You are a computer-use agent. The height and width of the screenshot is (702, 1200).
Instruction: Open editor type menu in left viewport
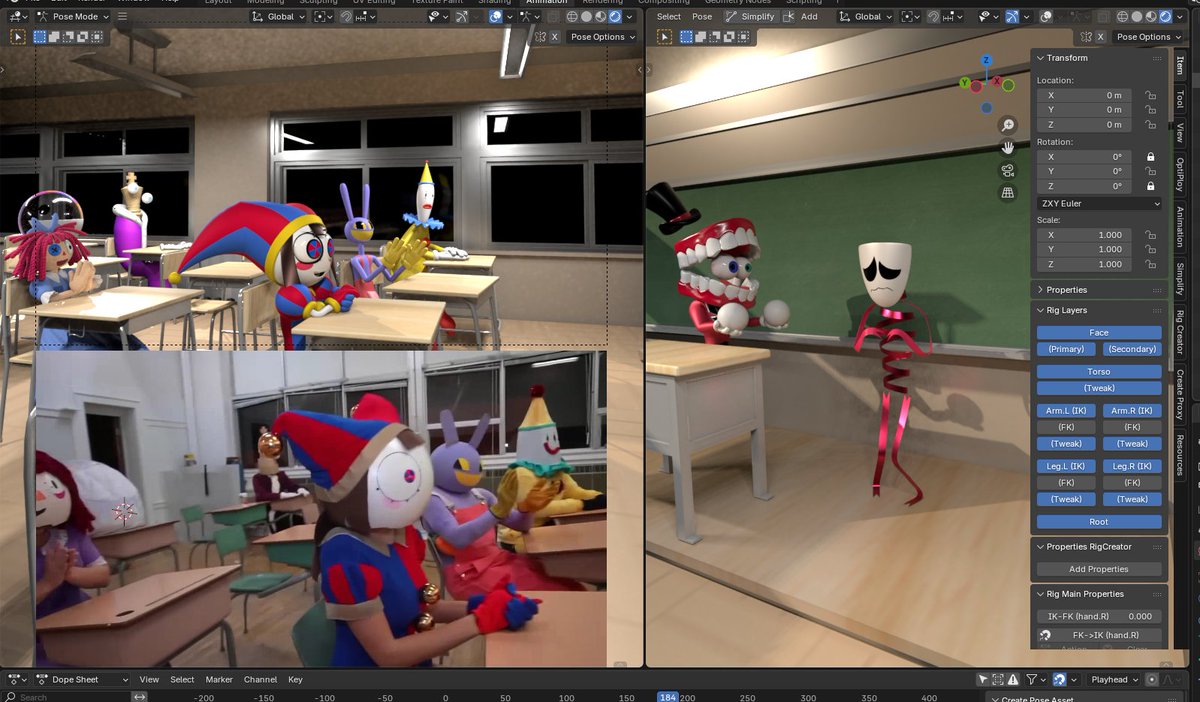pyautogui.click(x=16, y=16)
